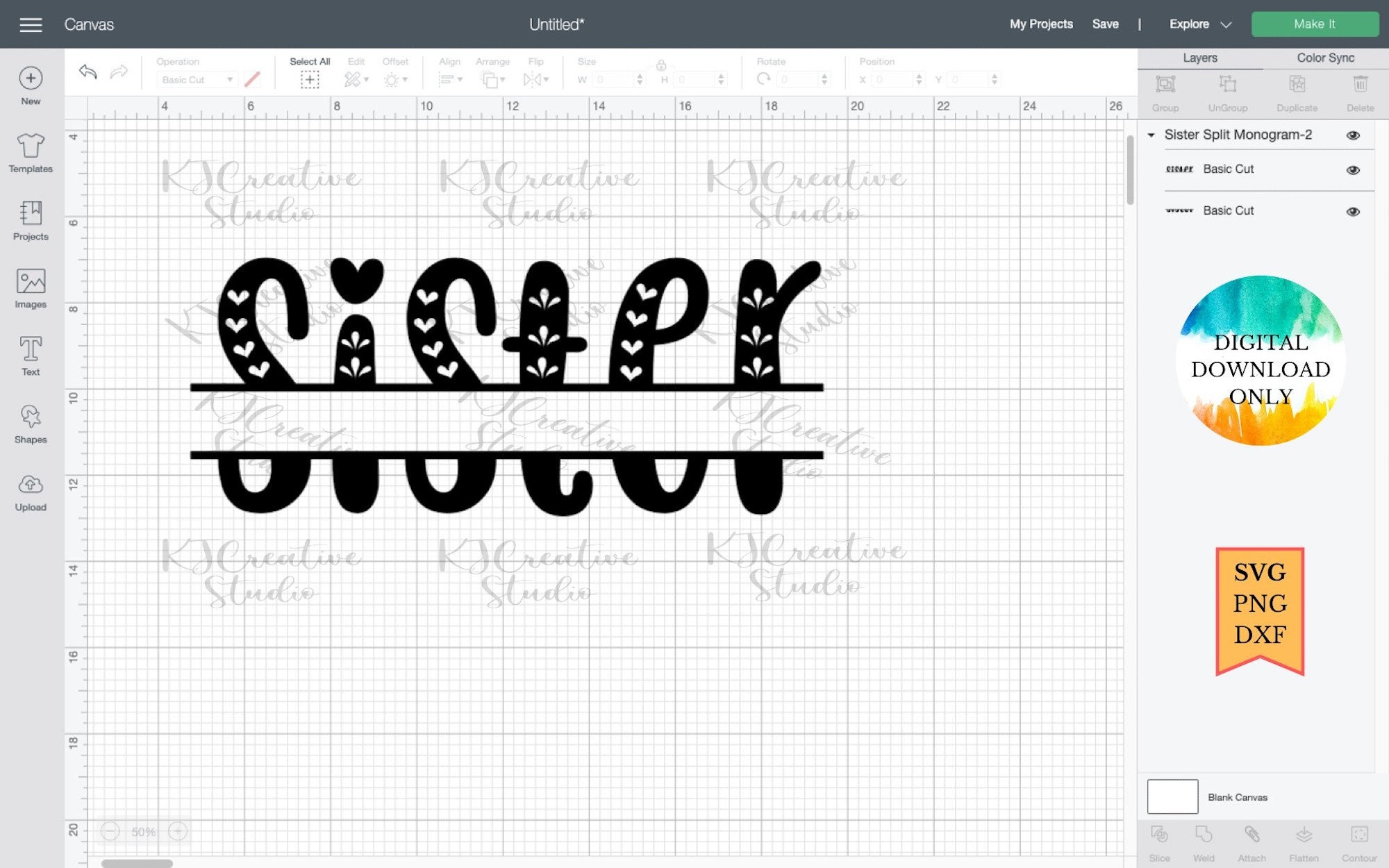Hide the Sister Split Monogram-2 group
The width and height of the screenshot is (1389, 868).
[1354, 135]
